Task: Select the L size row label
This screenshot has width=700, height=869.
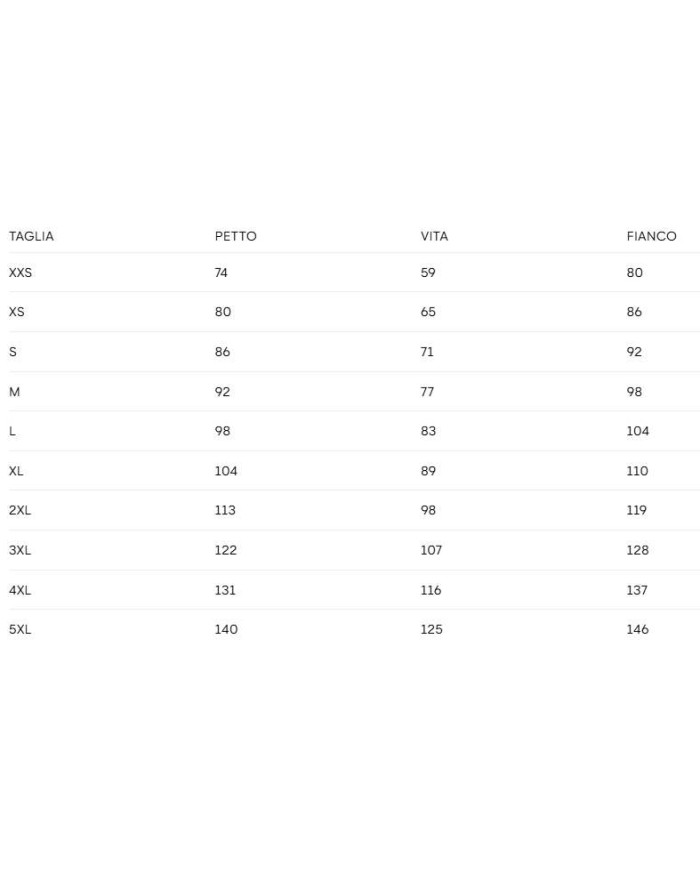Action: point(12,431)
